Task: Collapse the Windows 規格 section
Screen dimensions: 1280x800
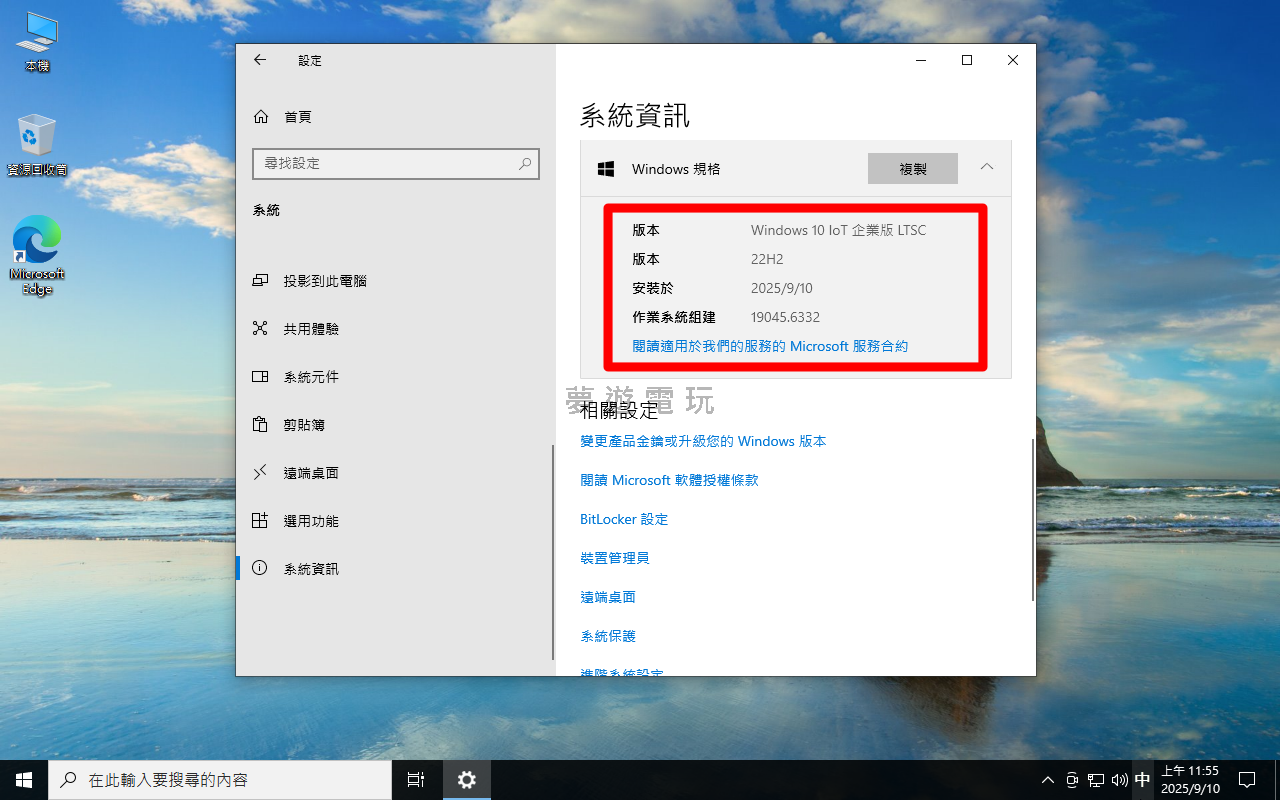Action: (x=986, y=167)
